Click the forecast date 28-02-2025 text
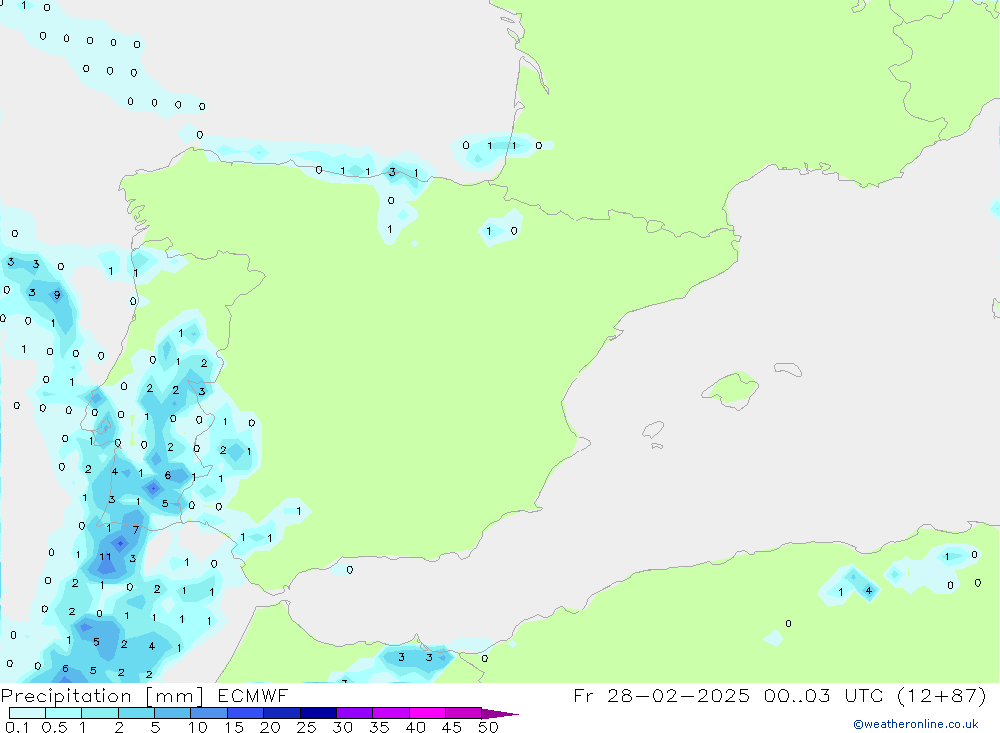Screen dimensions: 1000x733 (x=676, y=696)
